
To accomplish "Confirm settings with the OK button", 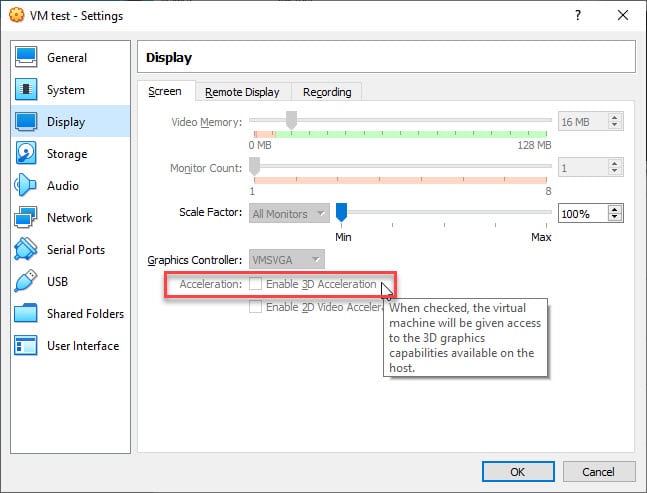I will click(x=518, y=472).
